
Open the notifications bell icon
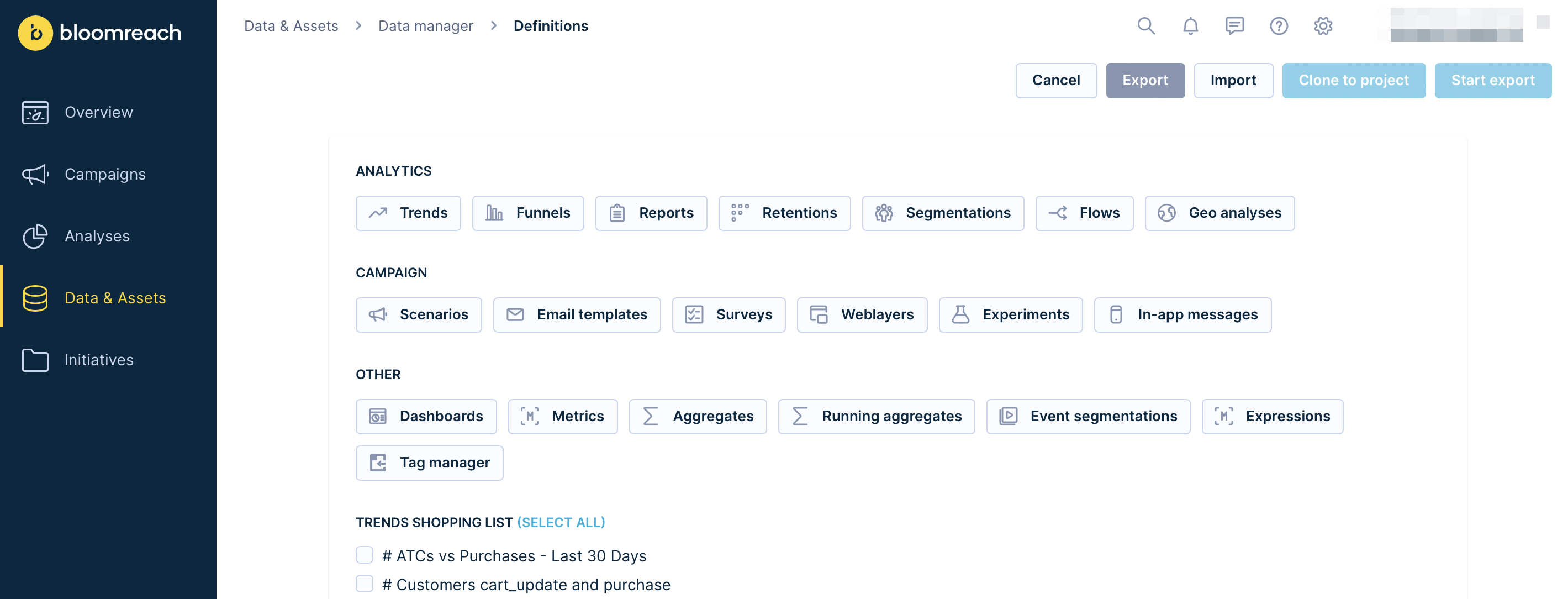click(1190, 26)
